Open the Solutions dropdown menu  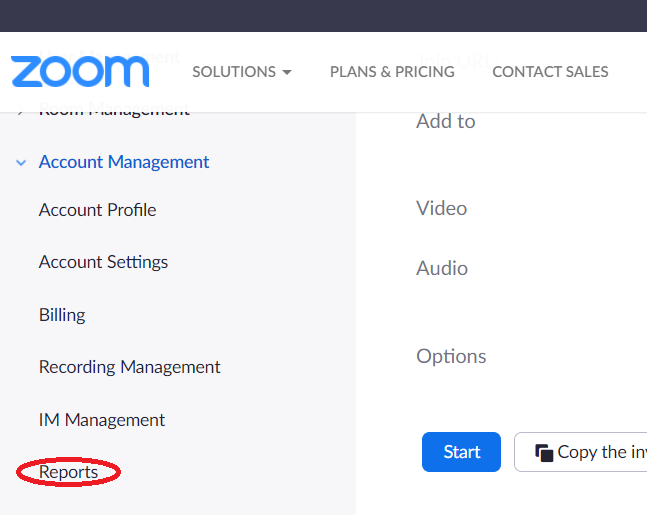click(x=242, y=72)
